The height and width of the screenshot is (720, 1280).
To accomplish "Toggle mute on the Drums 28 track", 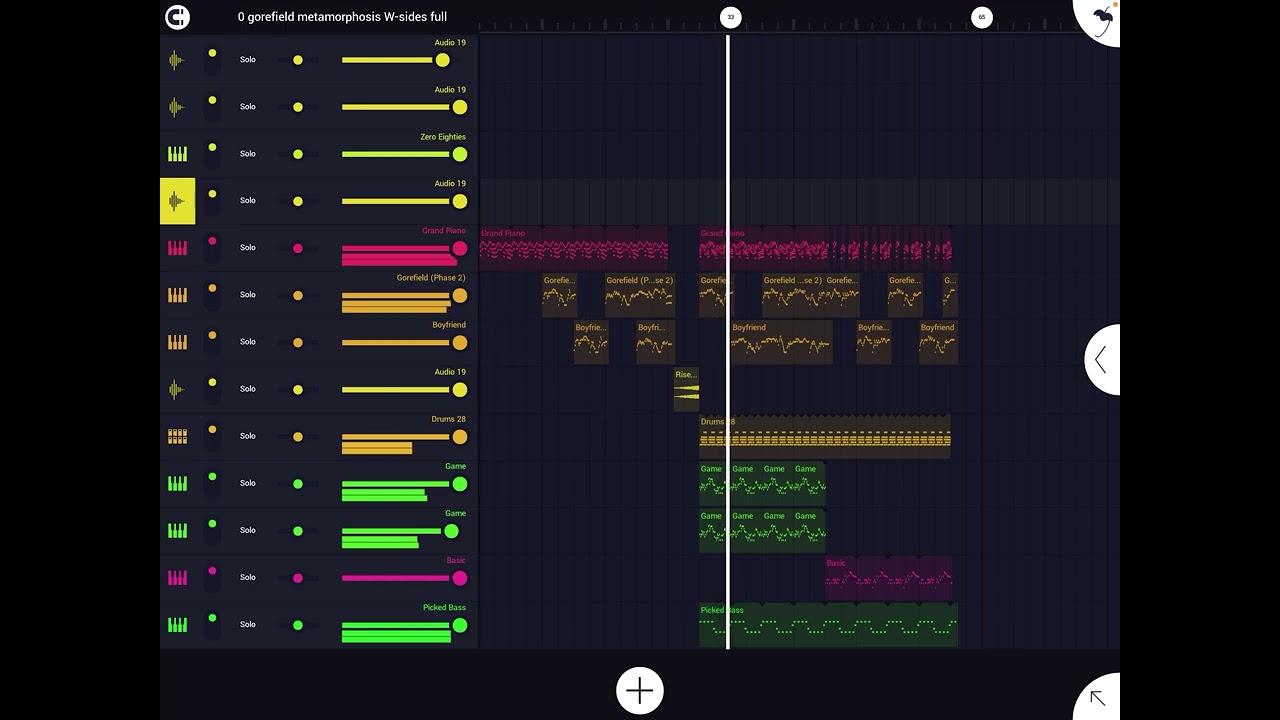I will pyautogui.click(x=212, y=436).
